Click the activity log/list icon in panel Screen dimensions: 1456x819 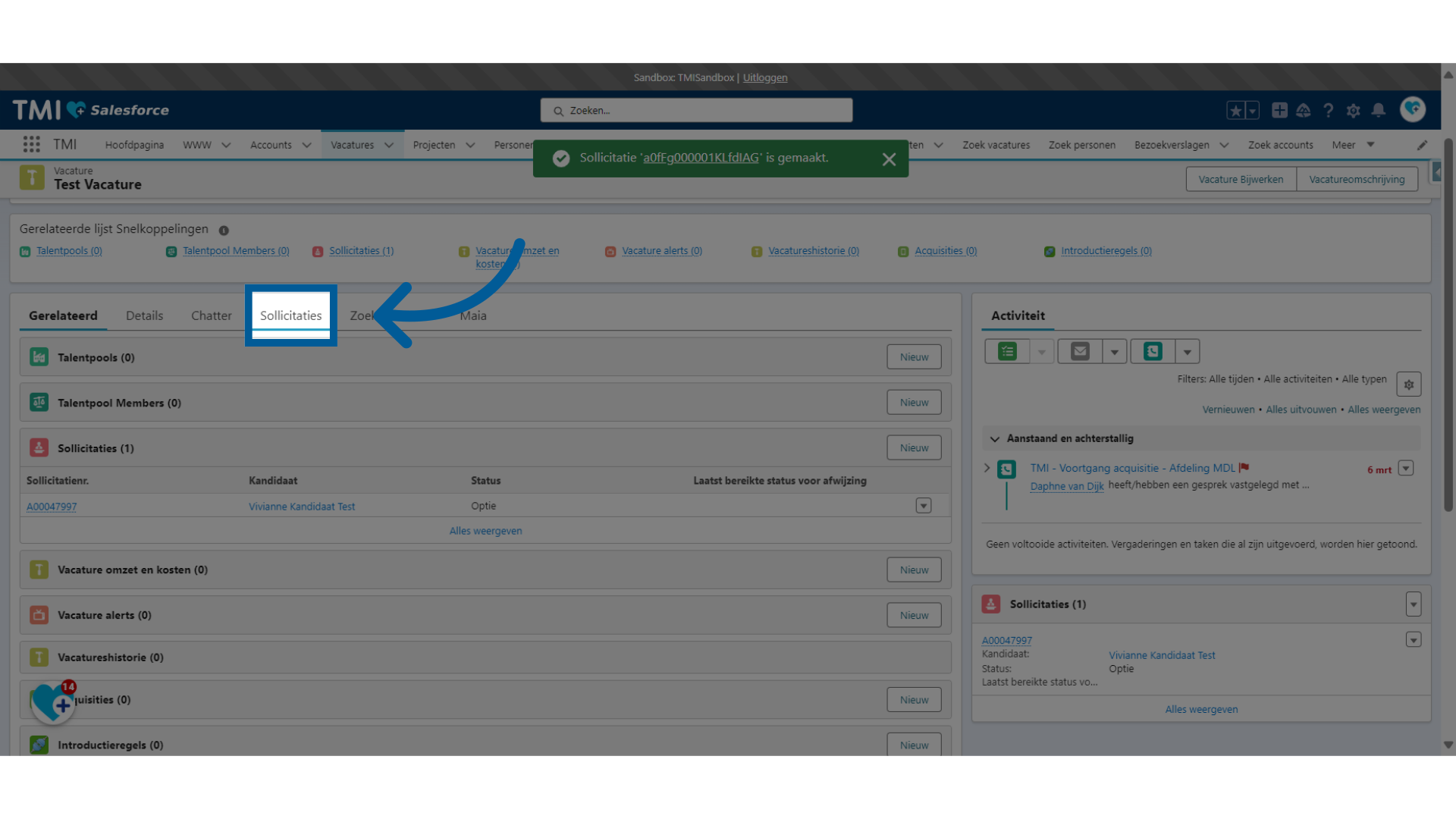1007,351
